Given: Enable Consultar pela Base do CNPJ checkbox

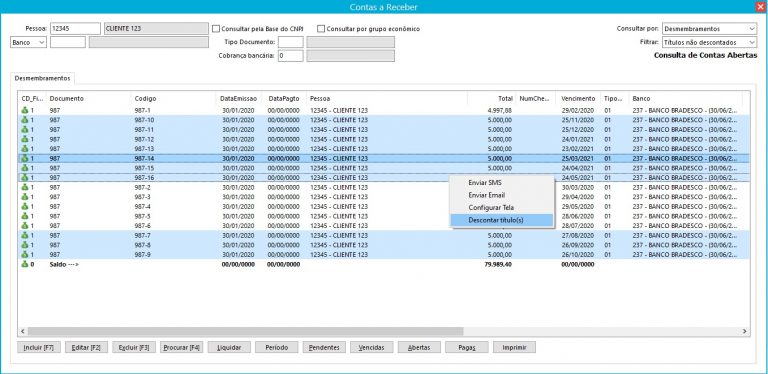Looking at the screenshot, I should click(216, 29).
